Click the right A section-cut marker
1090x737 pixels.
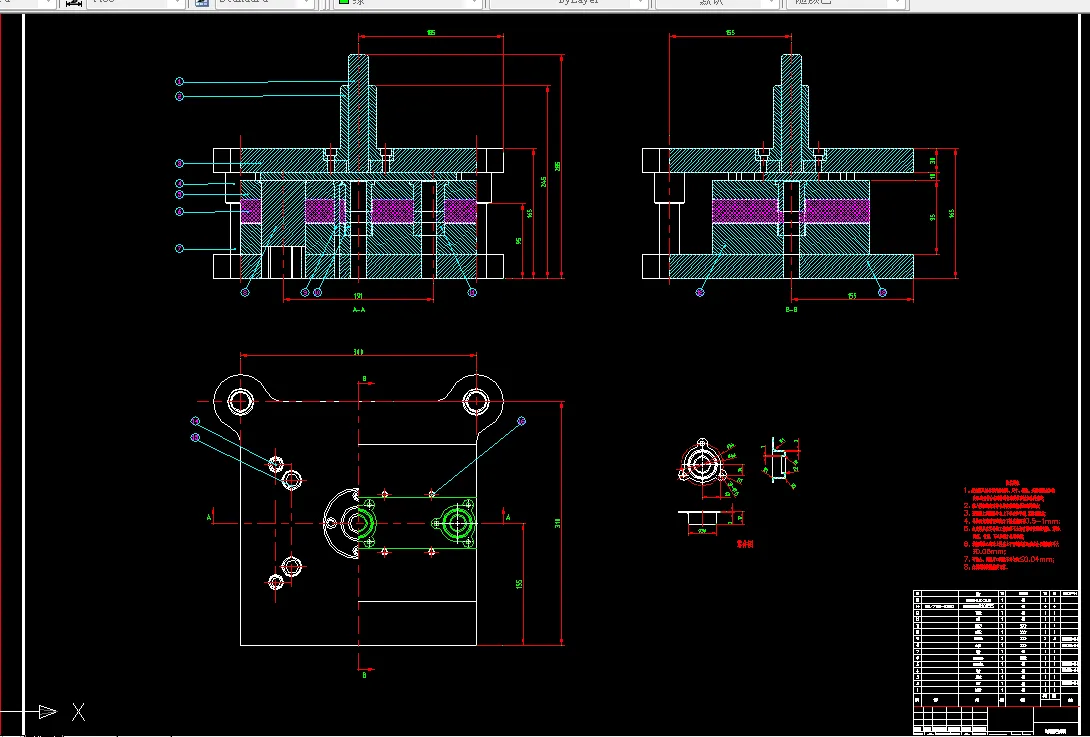point(508,517)
